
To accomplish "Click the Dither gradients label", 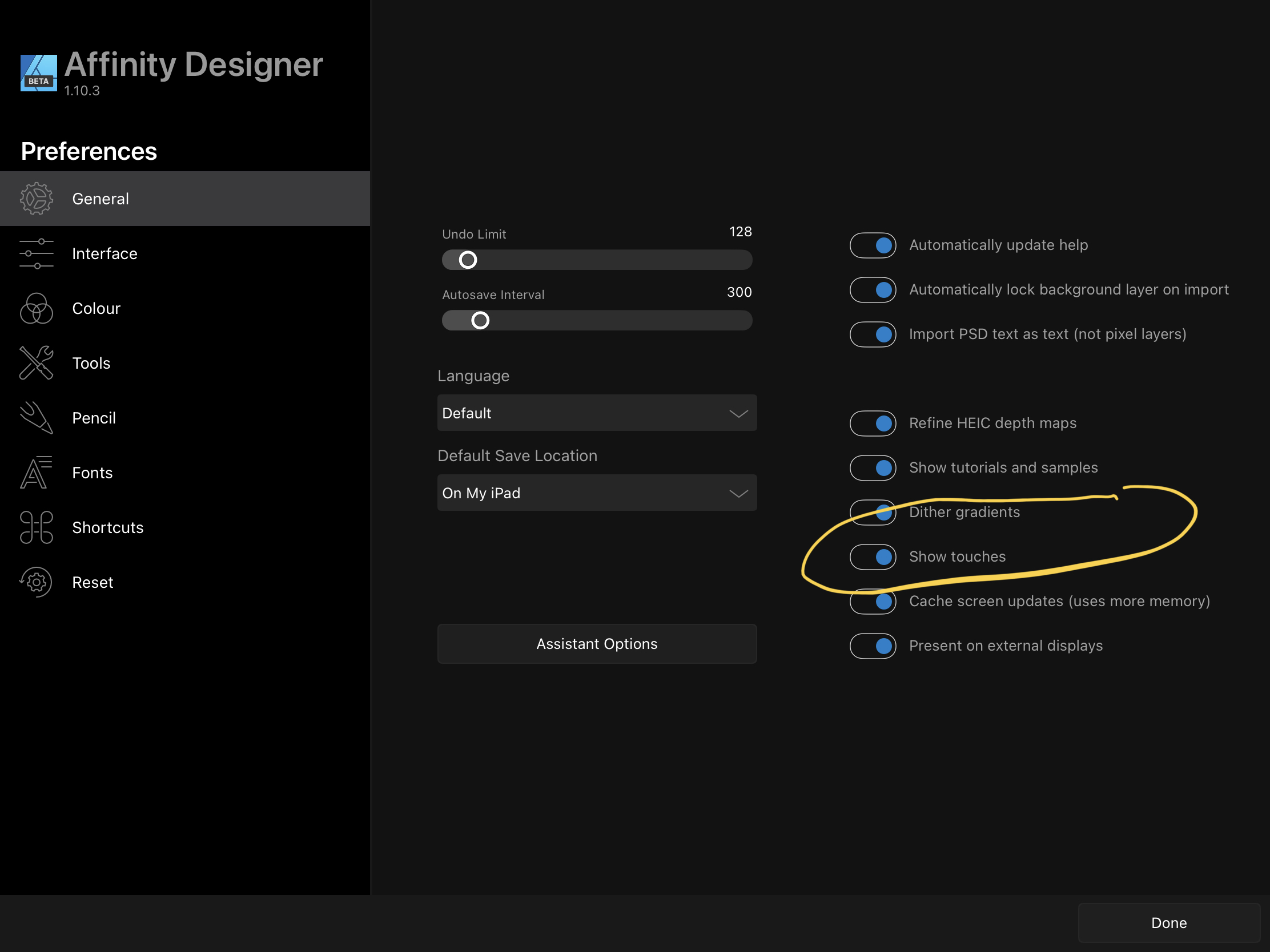I will [964, 512].
